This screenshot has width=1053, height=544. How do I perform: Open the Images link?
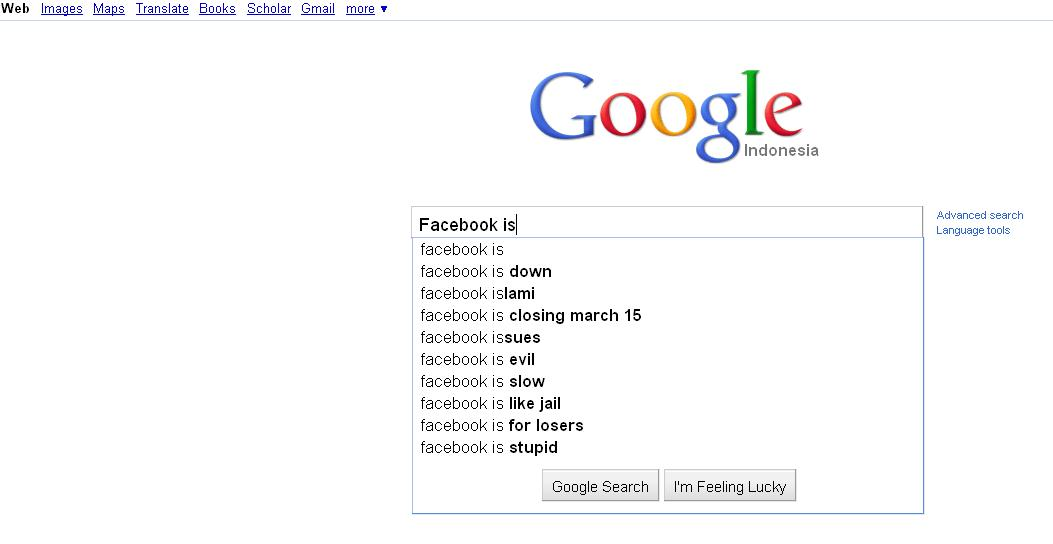pos(62,9)
